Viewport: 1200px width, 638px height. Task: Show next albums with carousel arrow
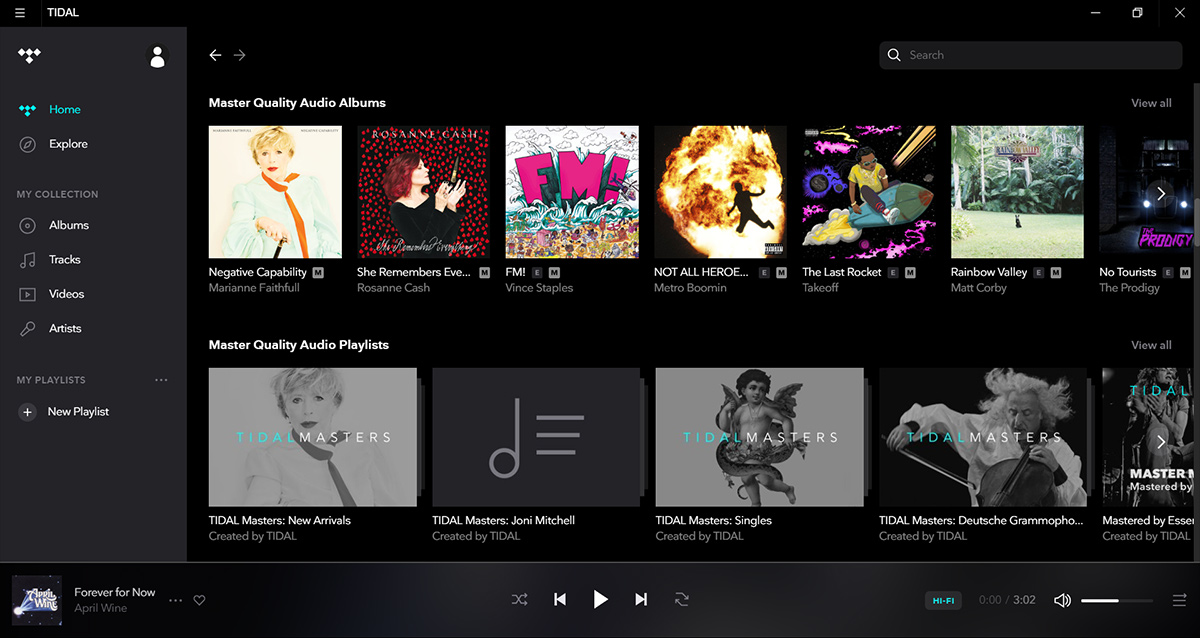coord(1160,193)
